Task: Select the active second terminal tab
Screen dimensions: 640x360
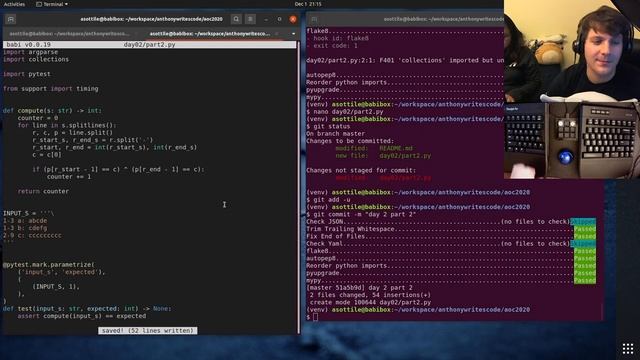Action: coord(210,33)
